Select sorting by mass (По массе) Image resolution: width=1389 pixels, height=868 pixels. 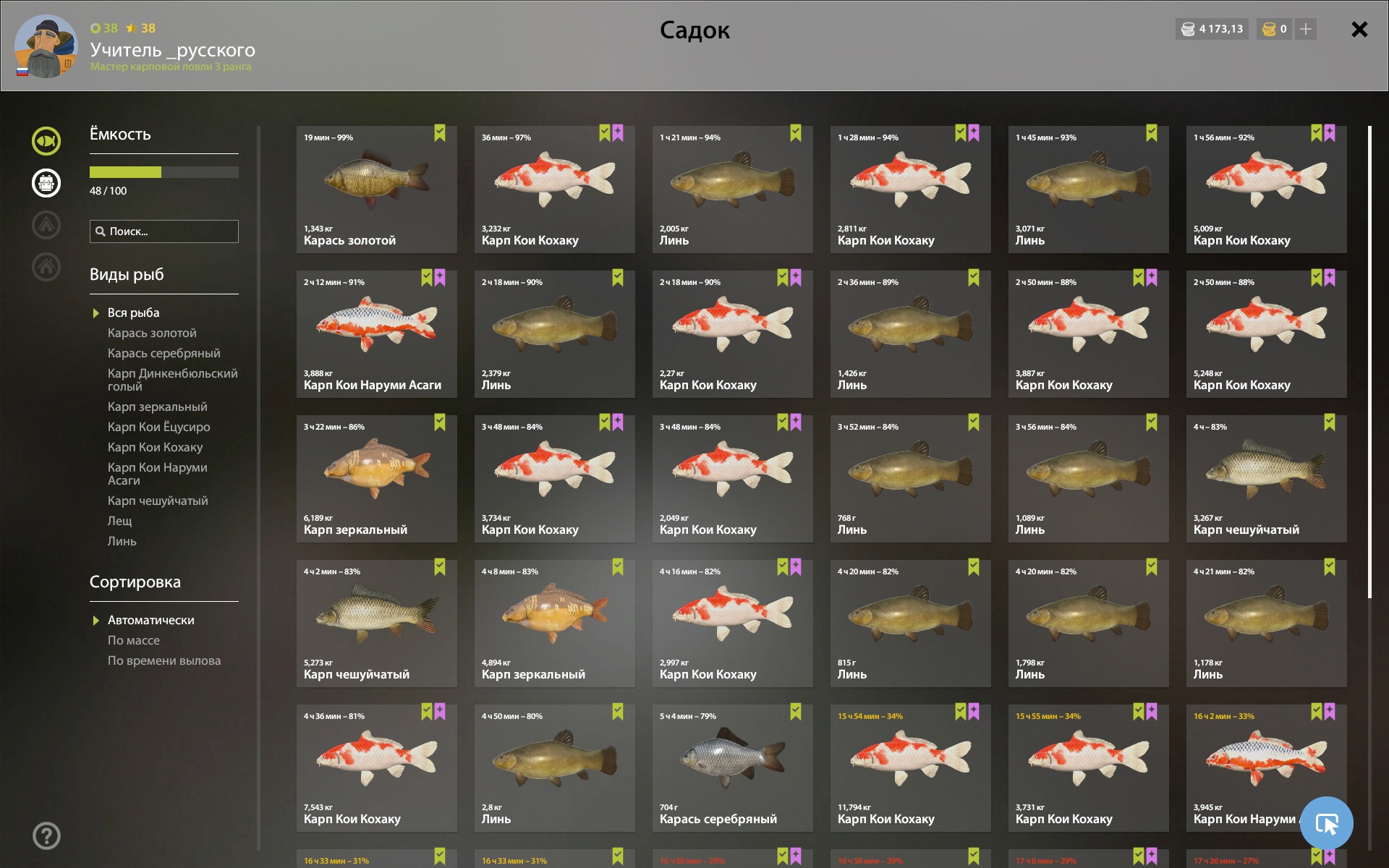click(x=134, y=640)
